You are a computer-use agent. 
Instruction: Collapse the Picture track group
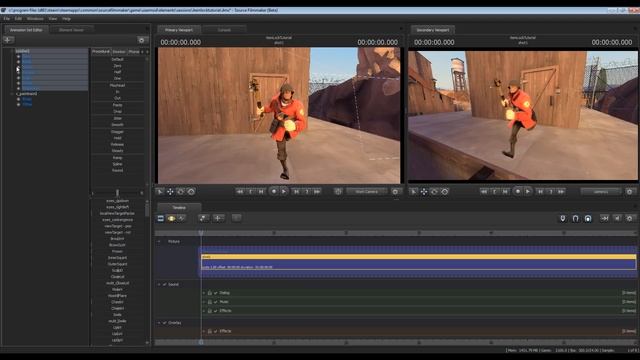pyautogui.click(x=159, y=242)
